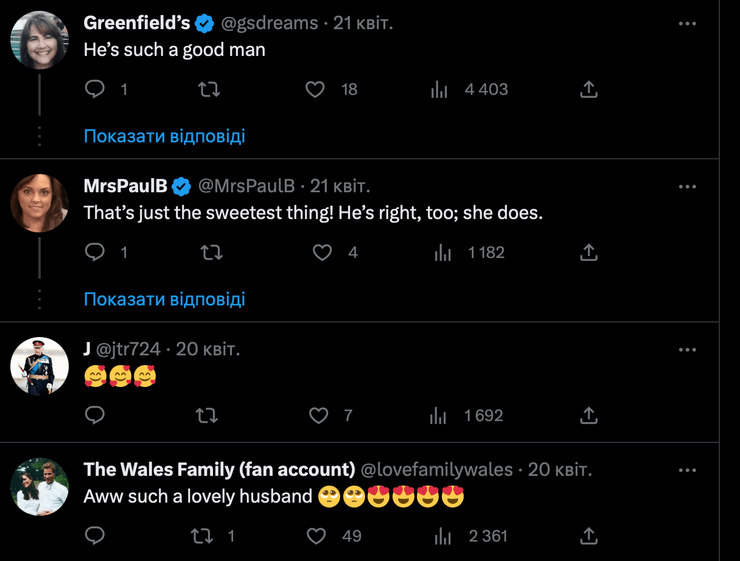This screenshot has height=561, width=740.
Task: Reply to The Wales Family tweet
Action: (x=95, y=536)
